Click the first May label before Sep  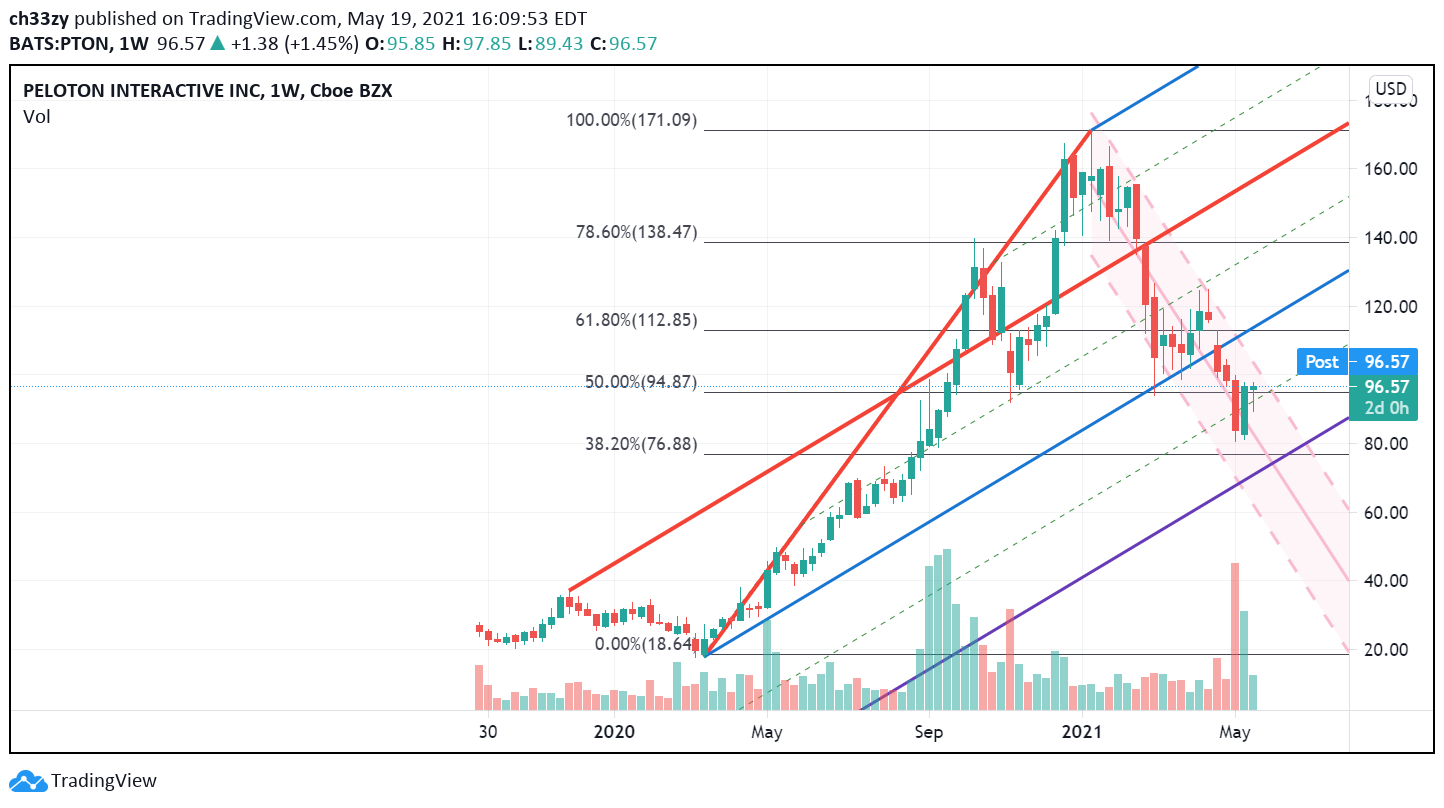pos(767,731)
